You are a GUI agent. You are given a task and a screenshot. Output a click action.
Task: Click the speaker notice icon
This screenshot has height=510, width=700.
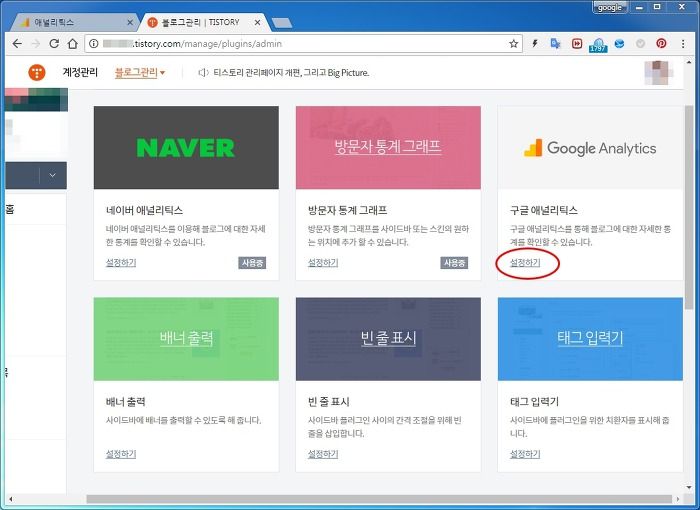[203, 72]
